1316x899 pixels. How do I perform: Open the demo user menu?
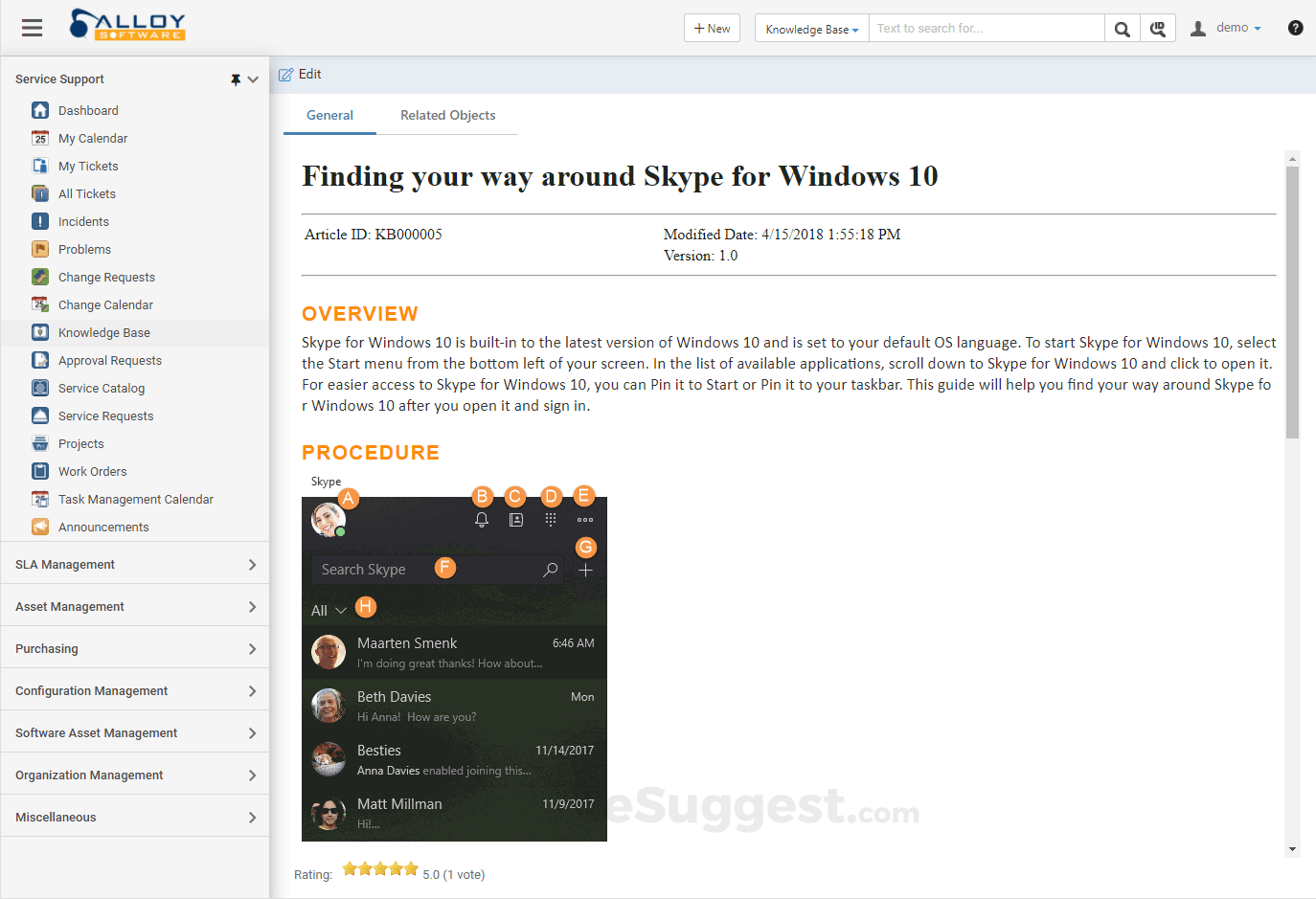pos(1225,28)
